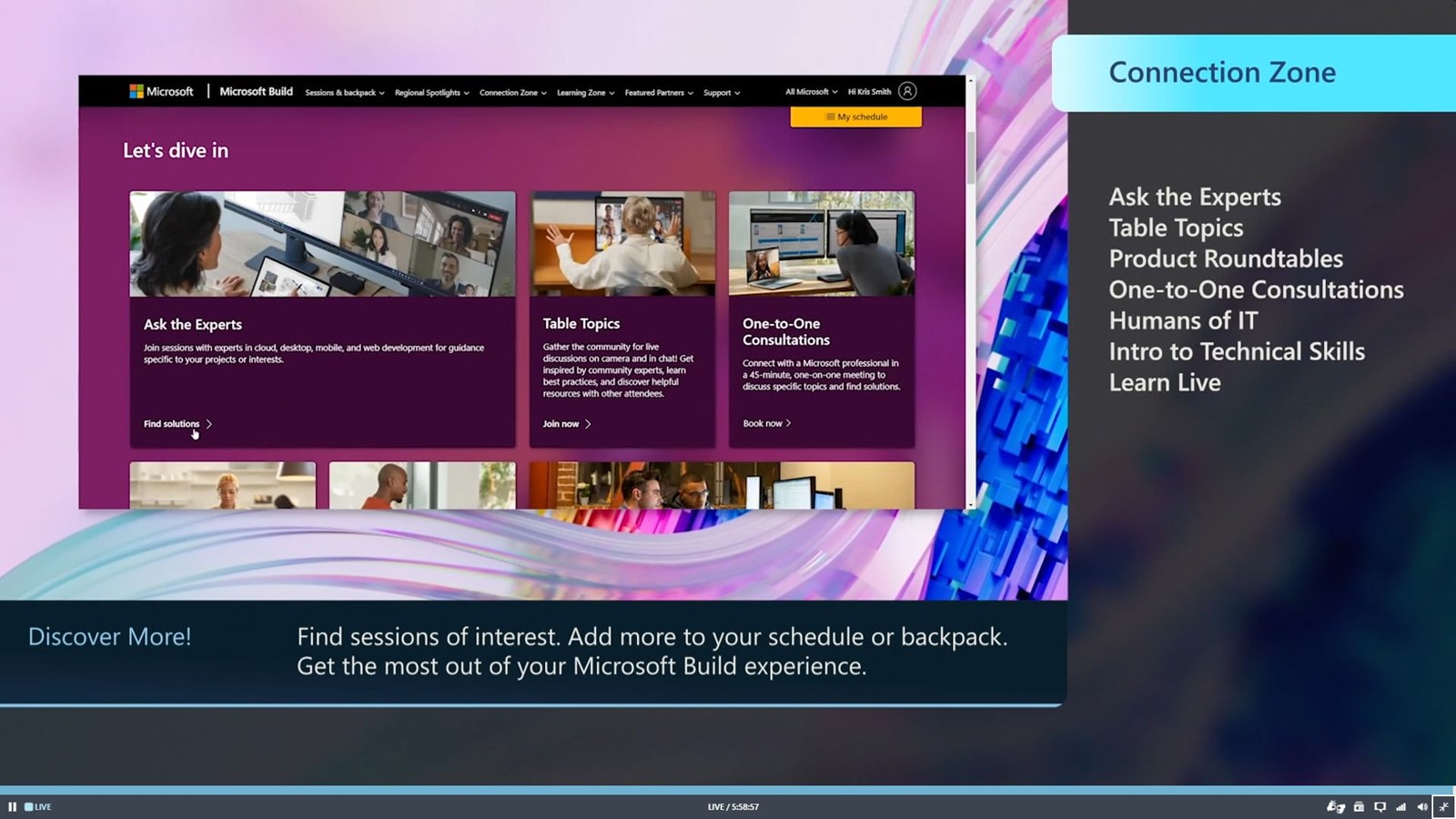Expand Featured Partners menu
Viewport: 1456px width, 819px height.
click(x=659, y=93)
